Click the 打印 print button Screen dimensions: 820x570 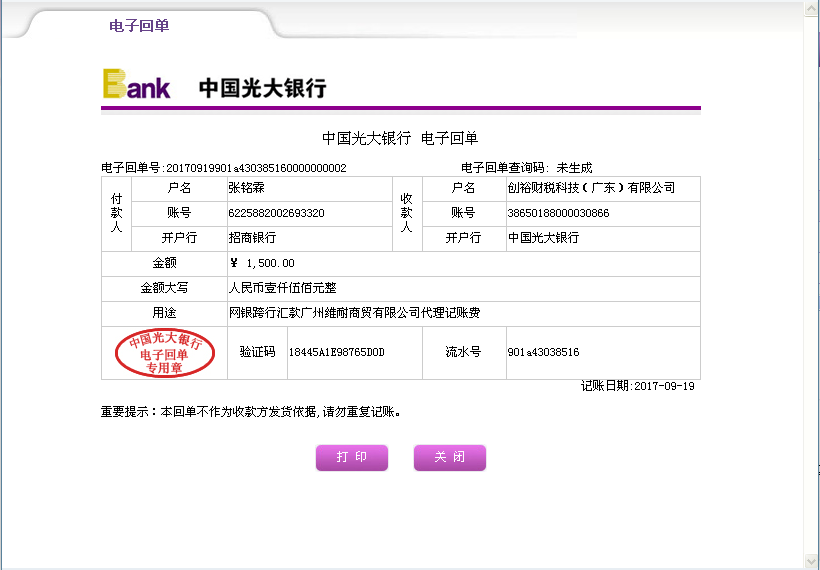(351, 458)
